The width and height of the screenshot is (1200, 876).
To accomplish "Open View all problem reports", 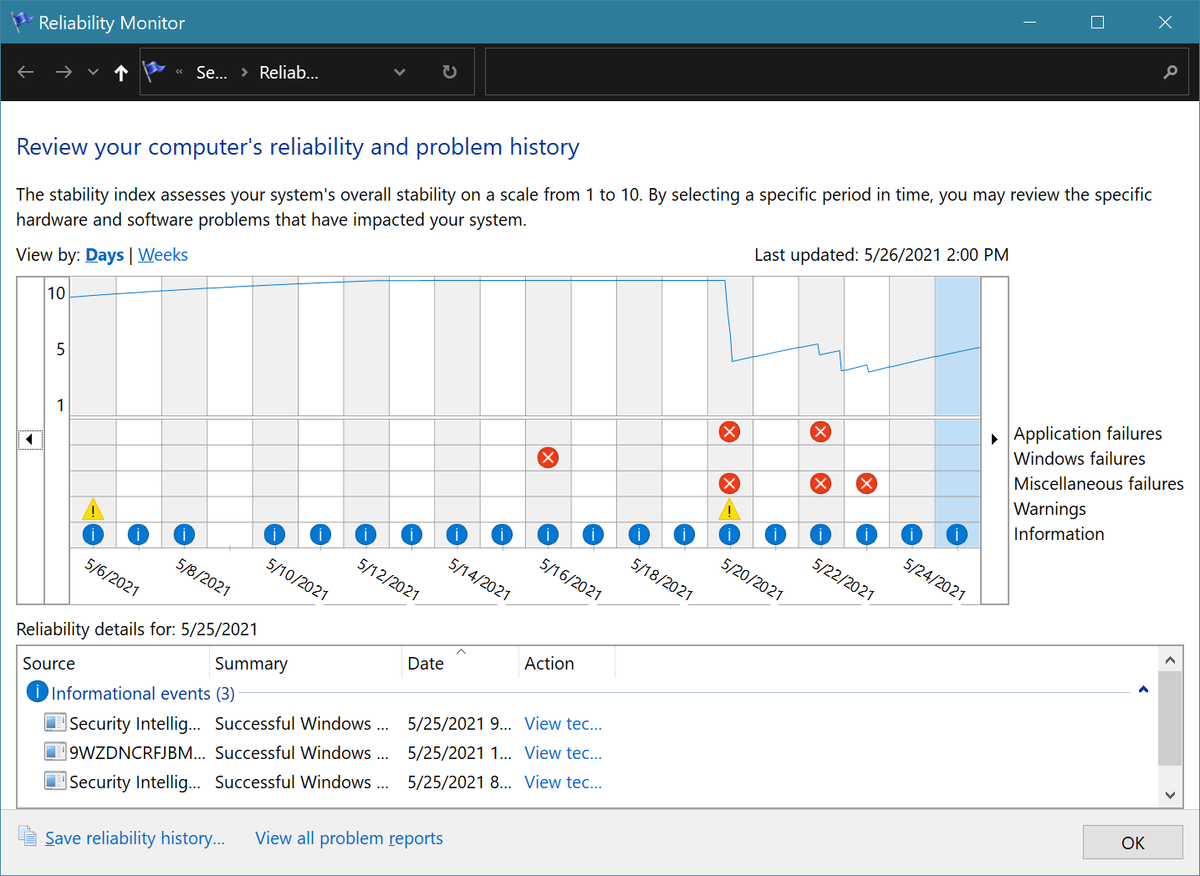I will [348, 838].
